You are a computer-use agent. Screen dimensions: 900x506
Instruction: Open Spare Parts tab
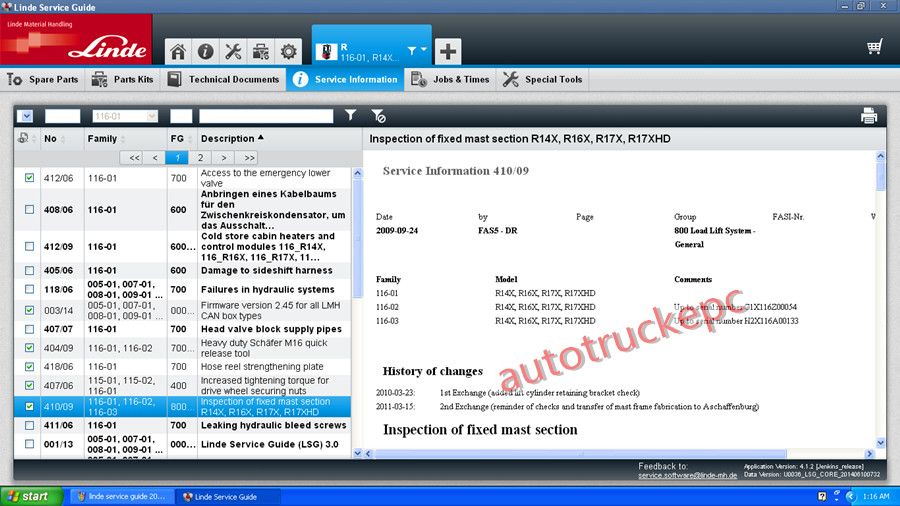43,79
